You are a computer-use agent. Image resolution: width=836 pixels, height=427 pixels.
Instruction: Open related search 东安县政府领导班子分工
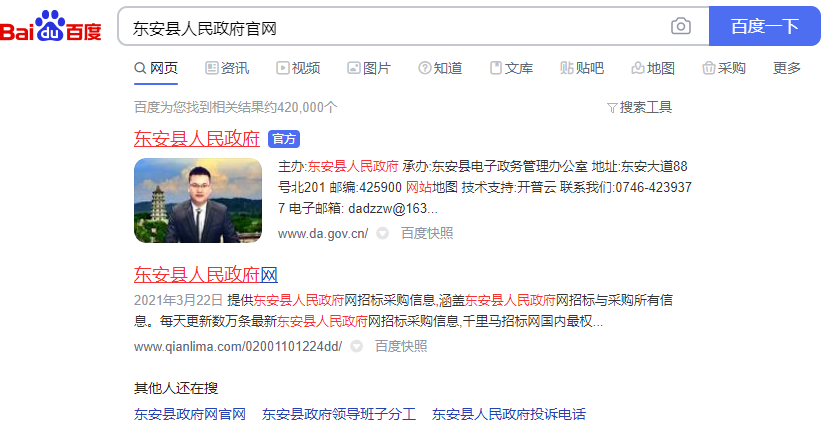click(x=339, y=414)
